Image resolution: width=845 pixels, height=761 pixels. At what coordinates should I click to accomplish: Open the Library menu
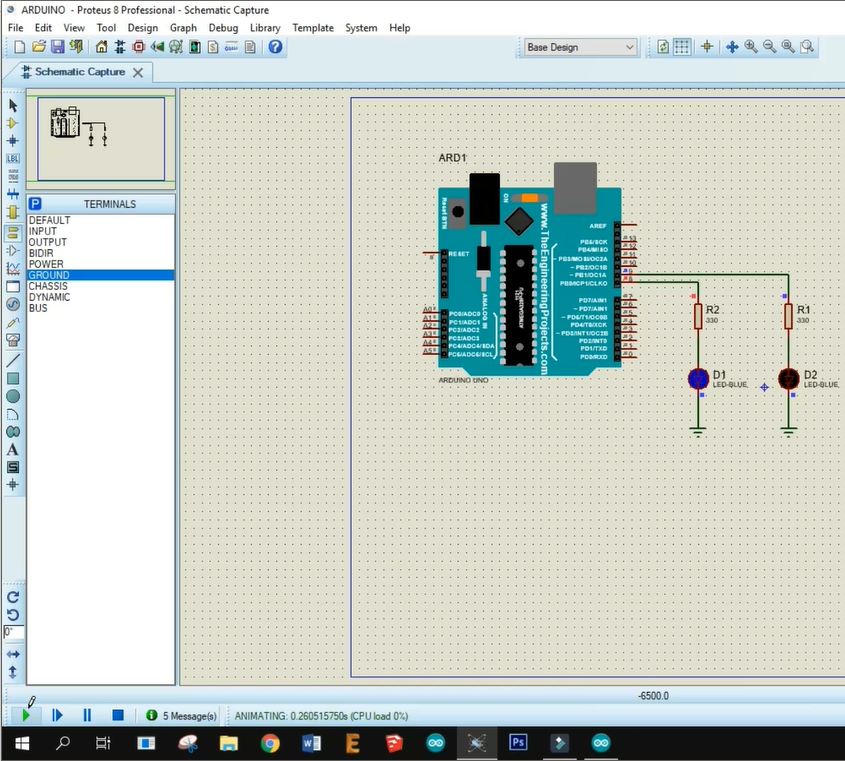pyautogui.click(x=265, y=28)
